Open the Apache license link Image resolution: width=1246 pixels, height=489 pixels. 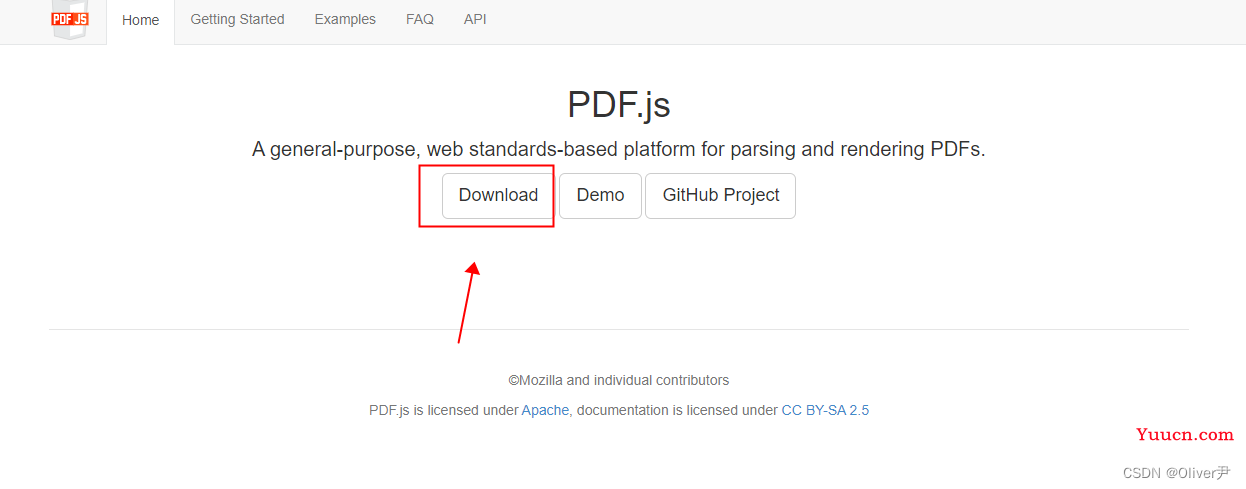point(545,410)
